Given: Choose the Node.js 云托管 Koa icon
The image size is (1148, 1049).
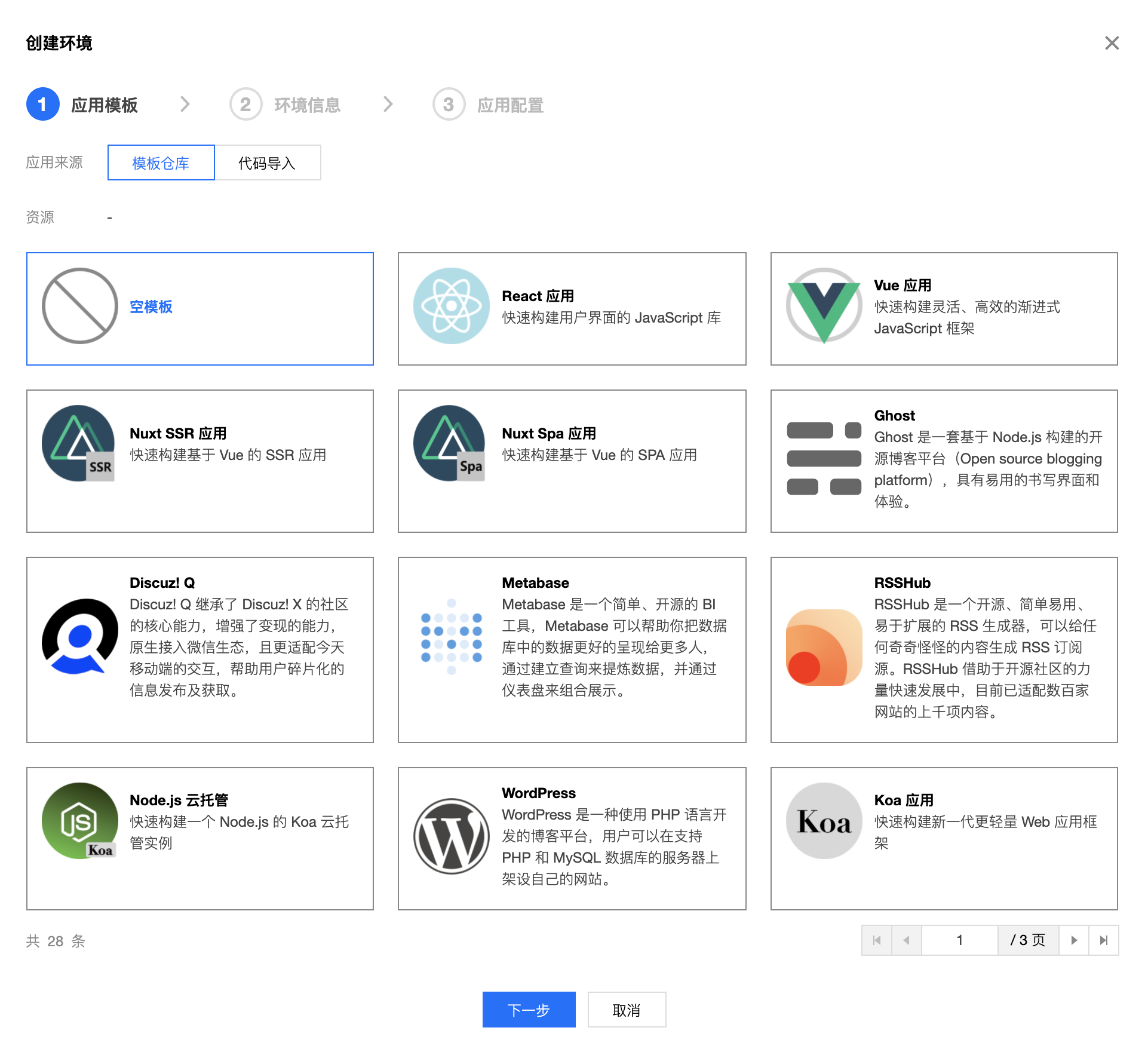Looking at the screenshot, I should [x=79, y=821].
